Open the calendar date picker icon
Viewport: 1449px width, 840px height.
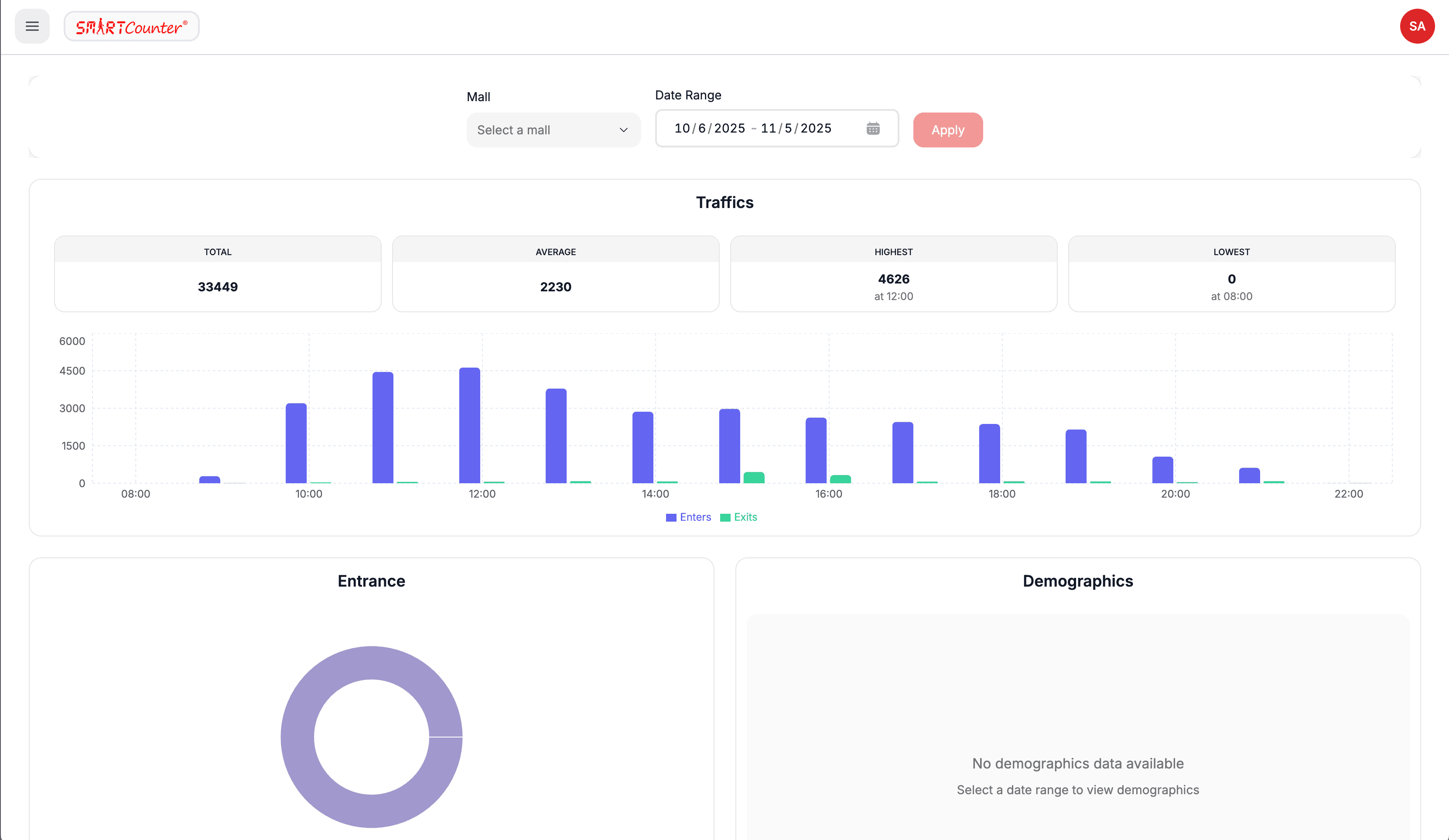(x=872, y=129)
